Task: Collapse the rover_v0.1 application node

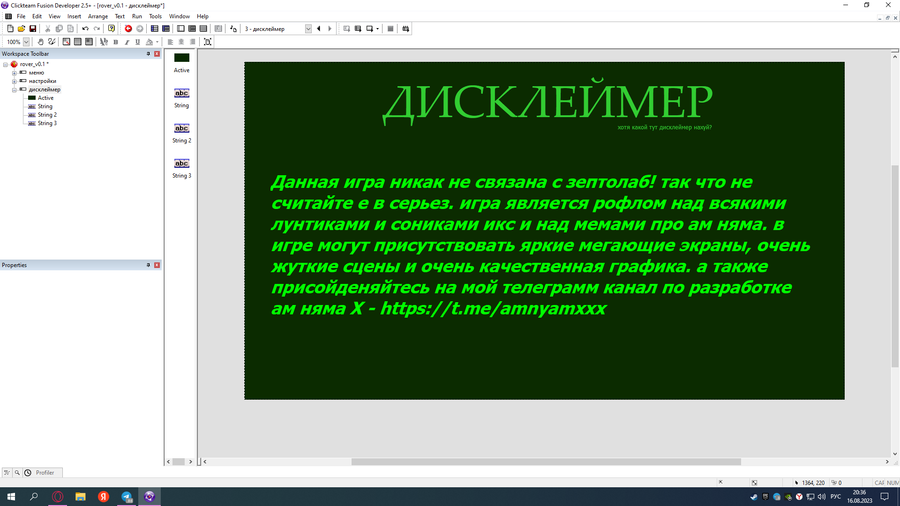Action: (5, 64)
